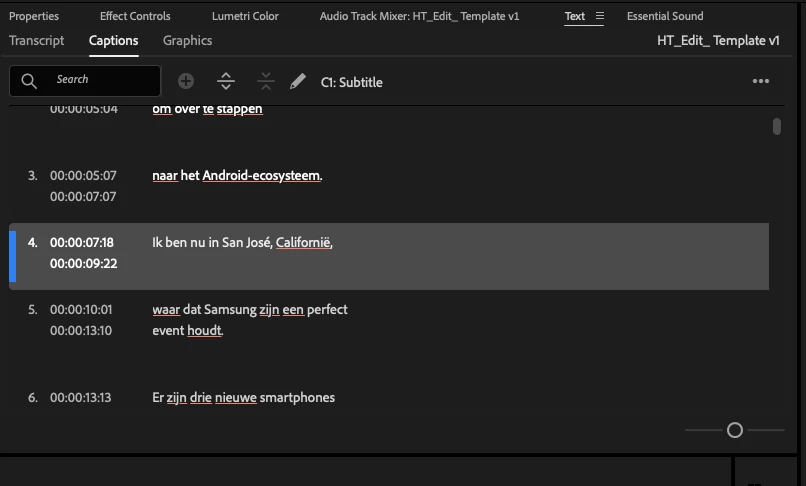Open the Text panel menu icon
This screenshot has height=486, width=806.
(x=599, y=16)
